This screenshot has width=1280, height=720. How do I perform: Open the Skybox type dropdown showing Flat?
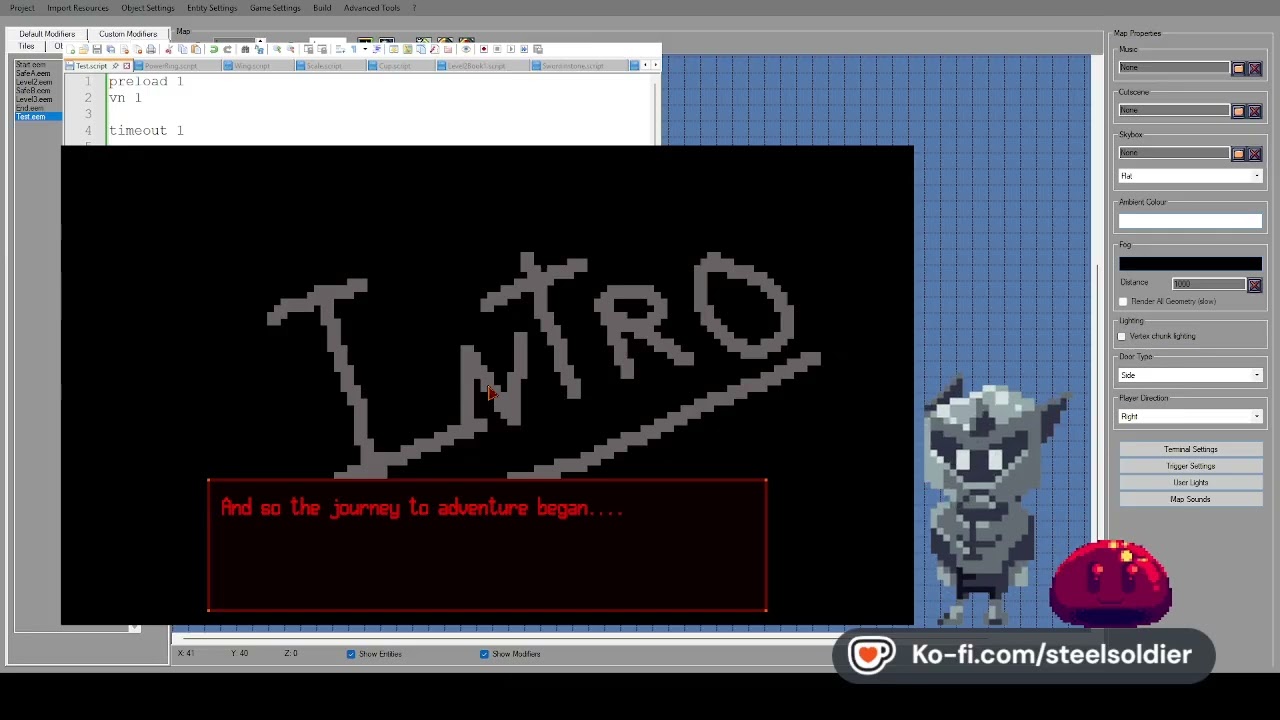point(1190,176)
